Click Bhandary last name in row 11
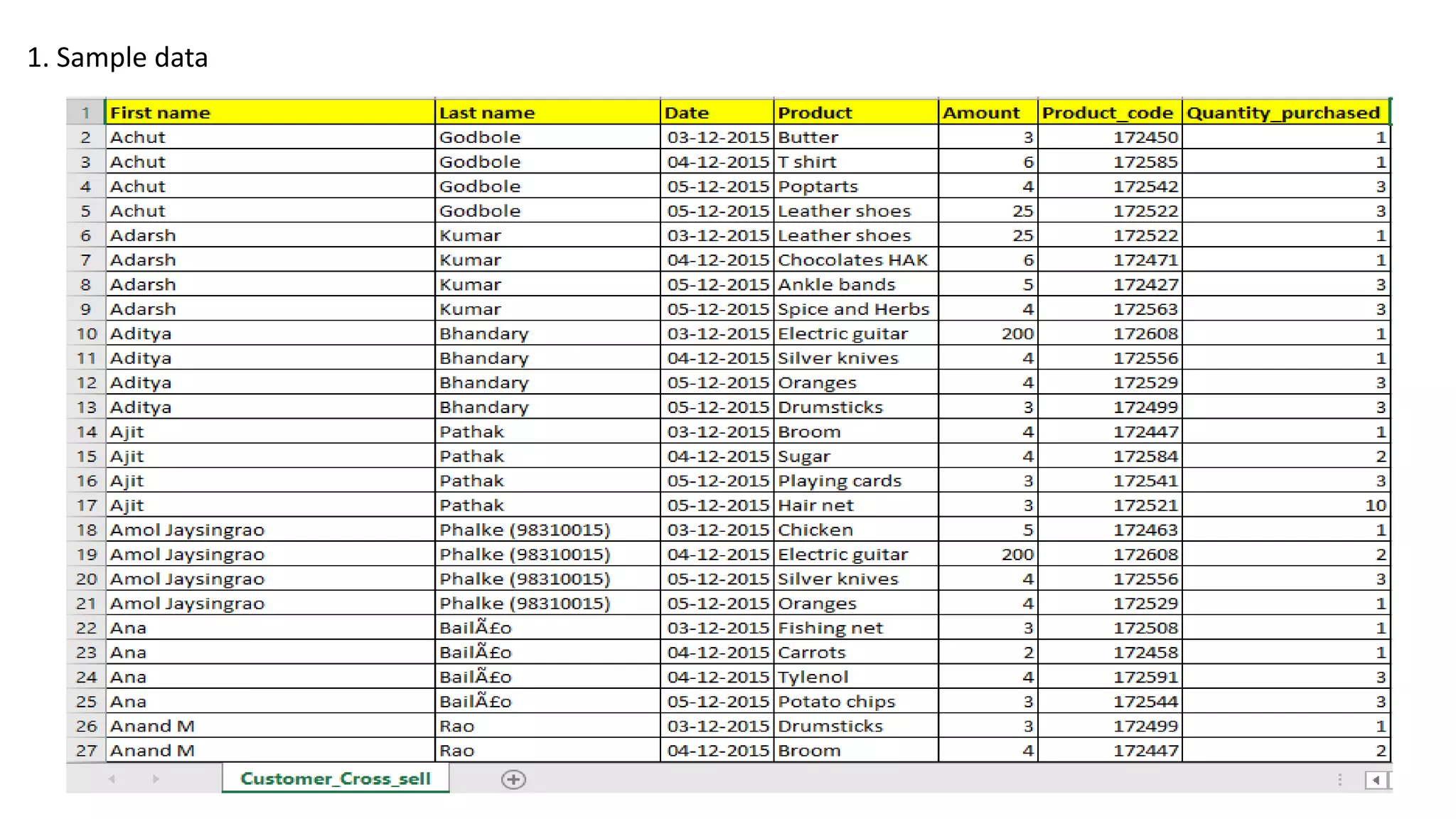The image size is (1456, 819). coord(547,358)
